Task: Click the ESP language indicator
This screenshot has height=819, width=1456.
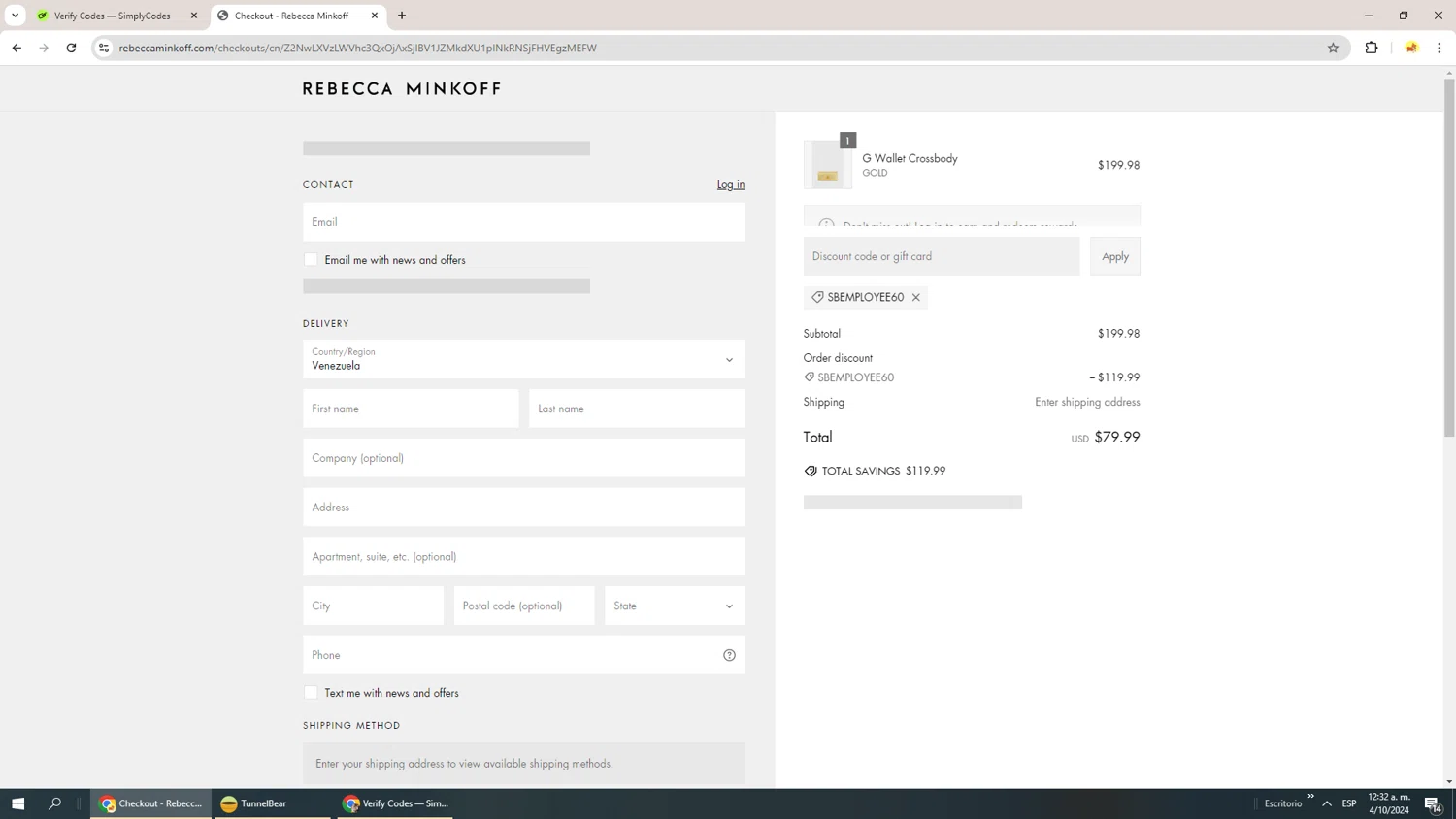Action: (1349, 803)
